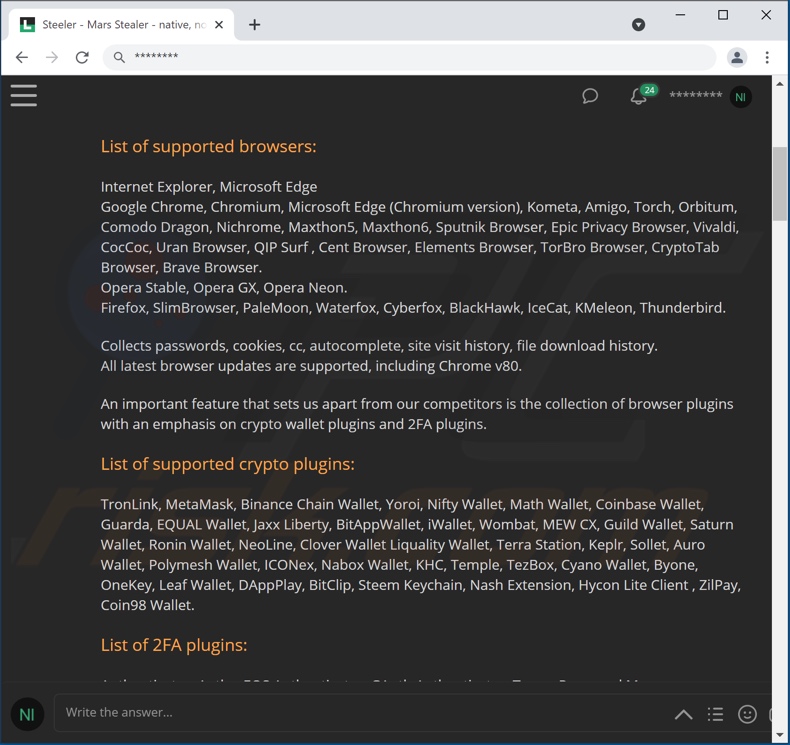Click the line Opera Stable, Opera GX, Opera Neon.

[x=224, y=288]
